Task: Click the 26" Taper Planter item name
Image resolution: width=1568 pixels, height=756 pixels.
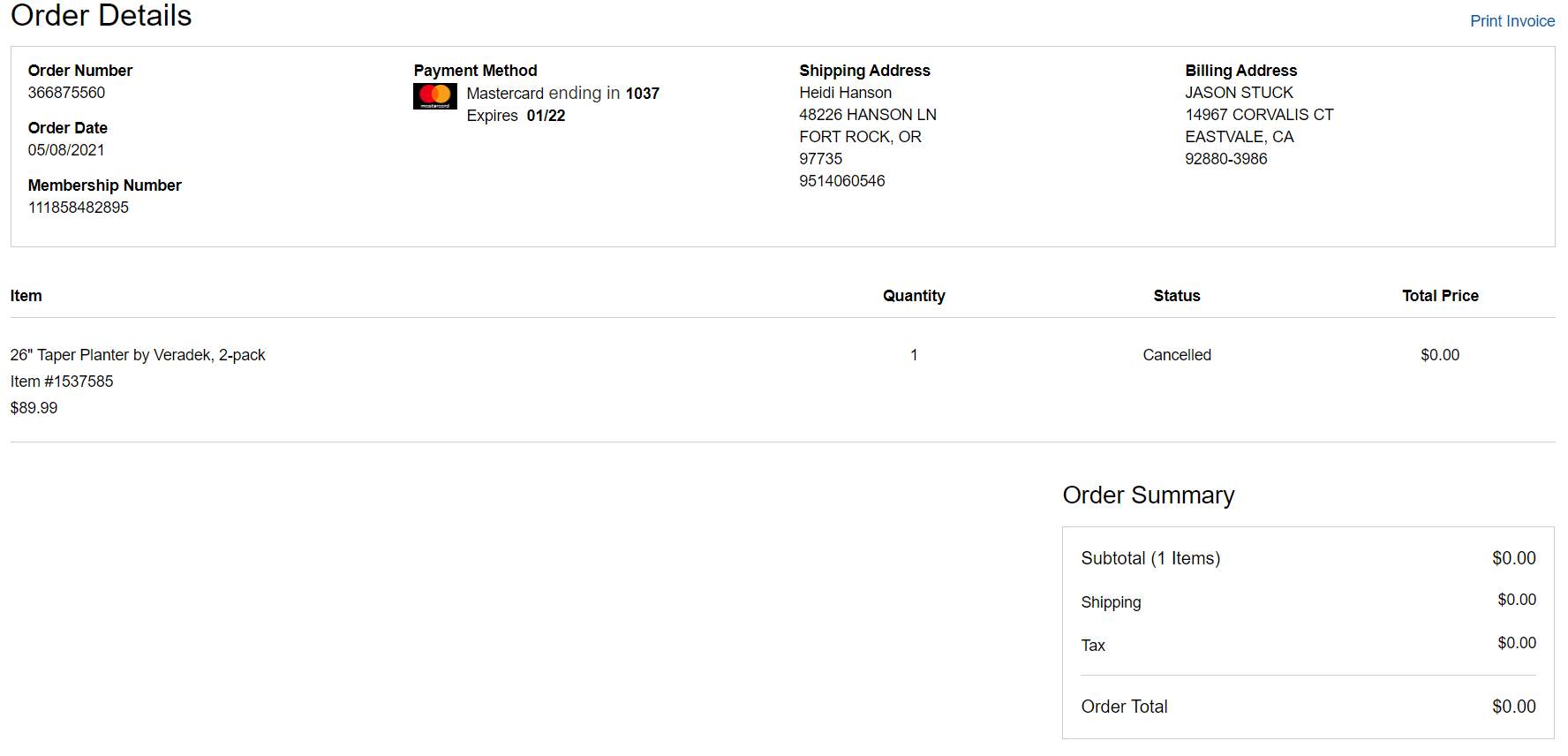Action: pyautogui.click(x=138, y=355)
